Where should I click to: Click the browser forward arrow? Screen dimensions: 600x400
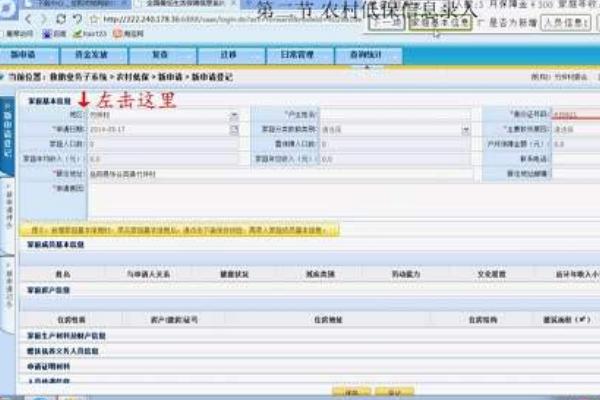(43, 19)
